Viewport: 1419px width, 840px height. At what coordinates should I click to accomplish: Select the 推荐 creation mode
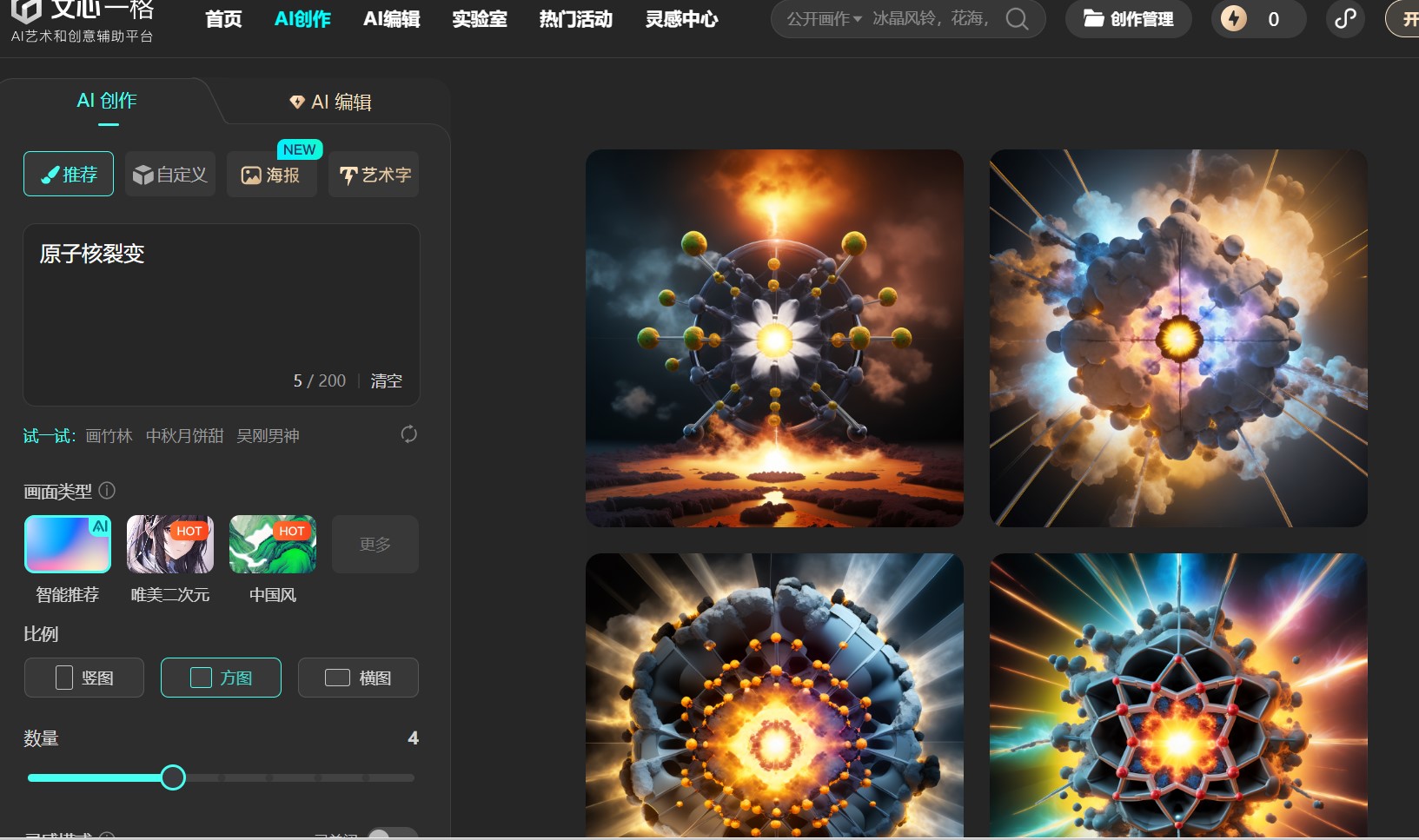[x=69, y=174]
